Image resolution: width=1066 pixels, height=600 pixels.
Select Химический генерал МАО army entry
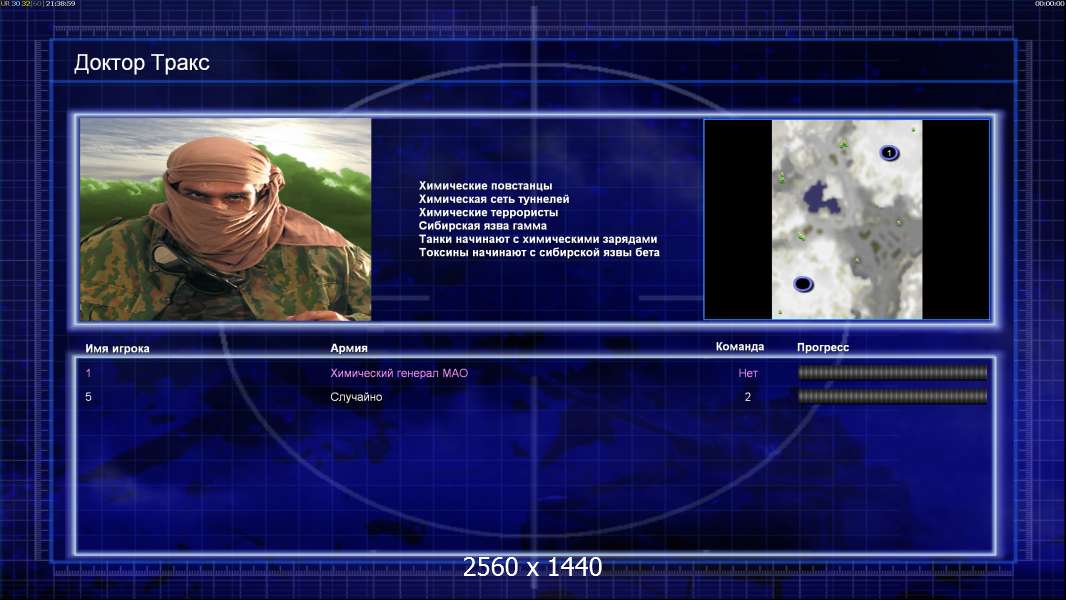coord(399,373)
